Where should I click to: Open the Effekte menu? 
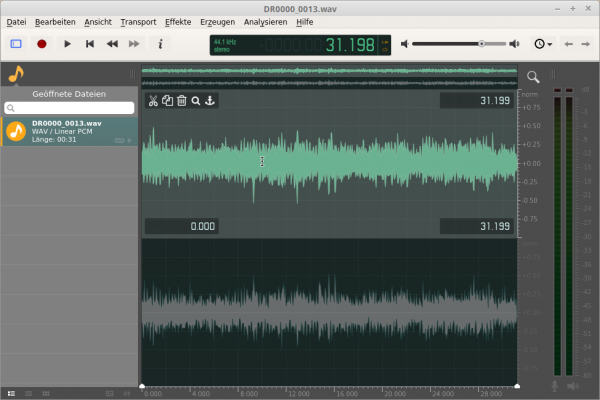click(178, 22)
